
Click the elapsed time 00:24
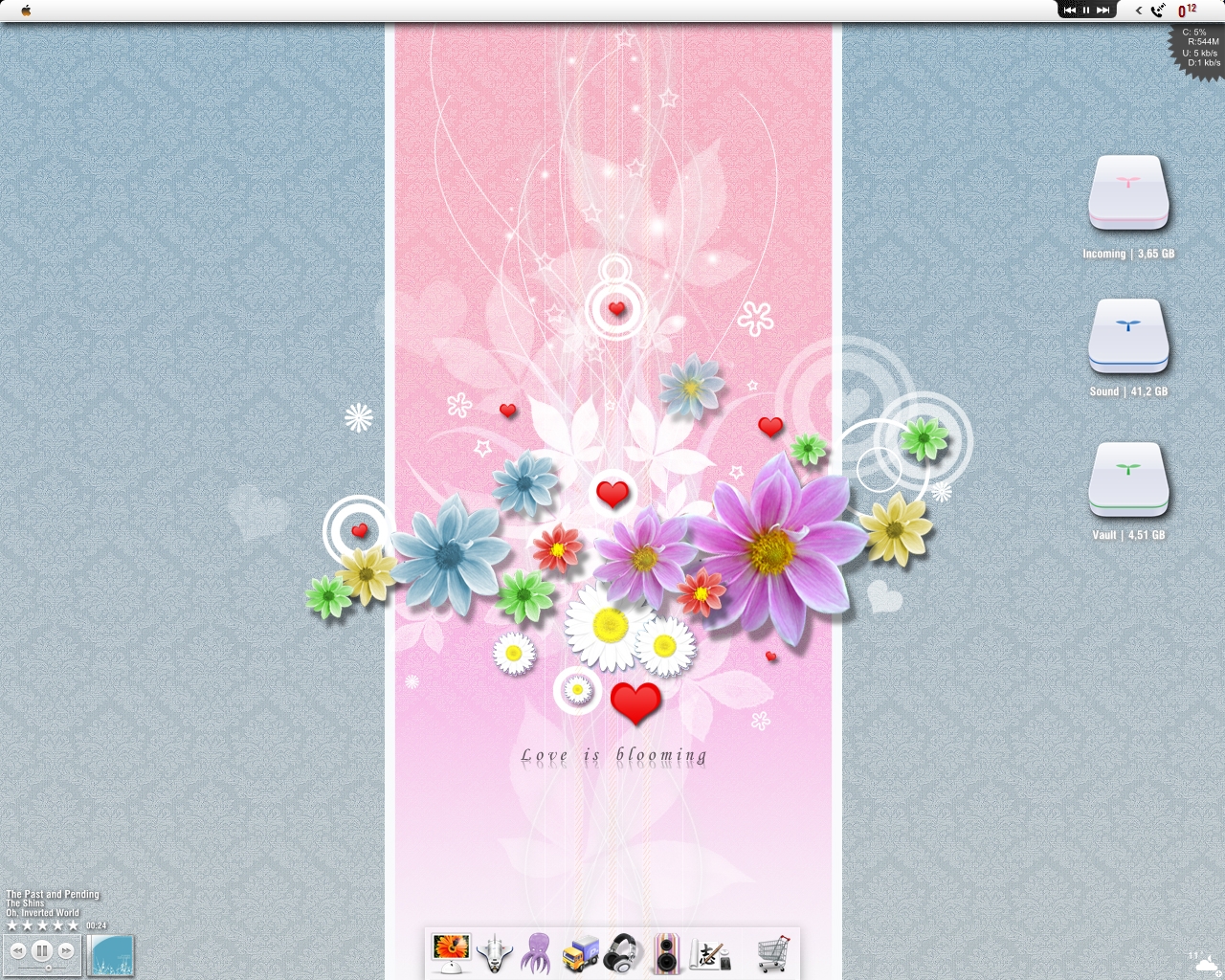coord(96,925)
